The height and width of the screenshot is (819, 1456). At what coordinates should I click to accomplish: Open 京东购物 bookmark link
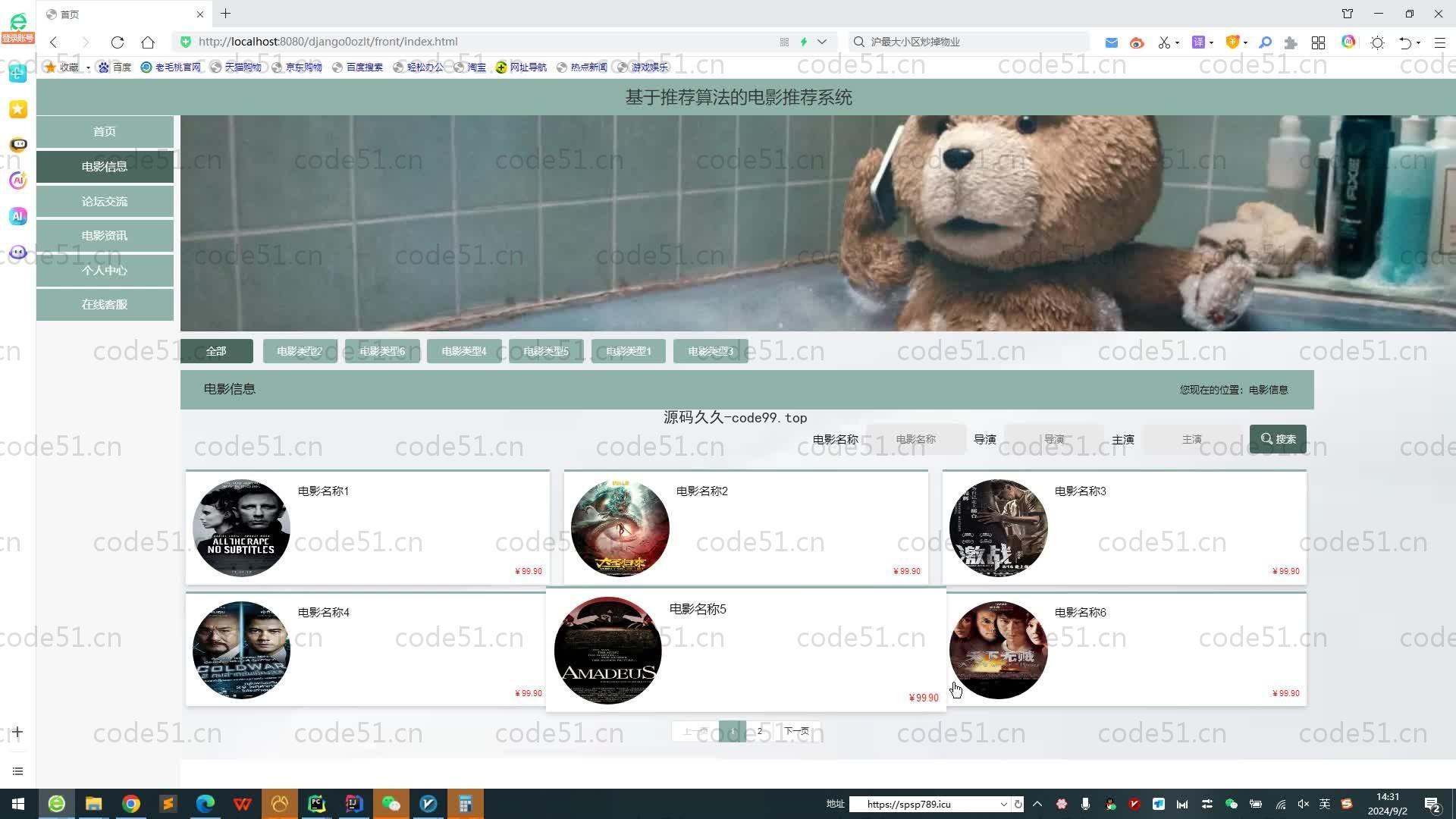click(x=297, y=67)
